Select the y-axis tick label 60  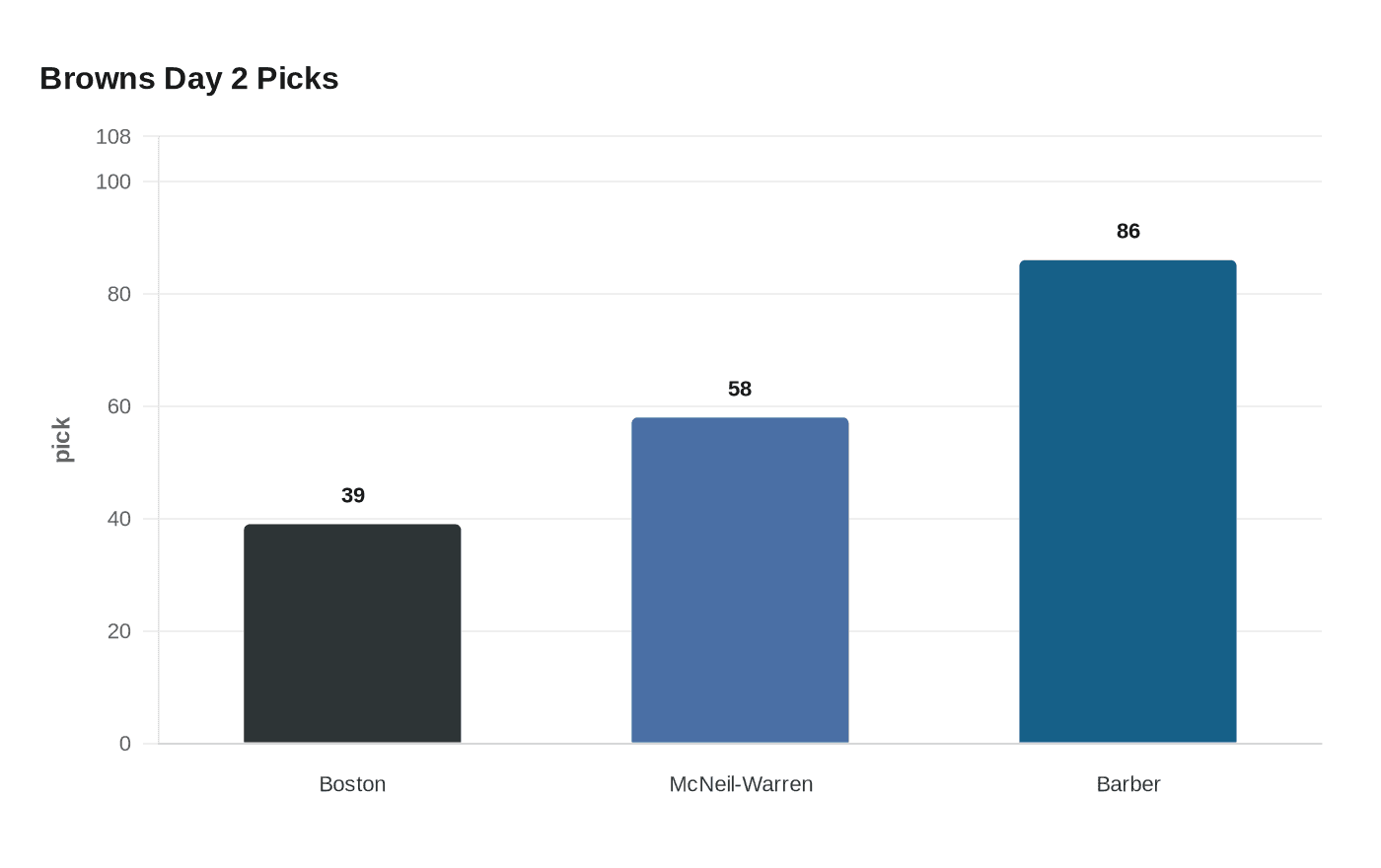point(119,406)
